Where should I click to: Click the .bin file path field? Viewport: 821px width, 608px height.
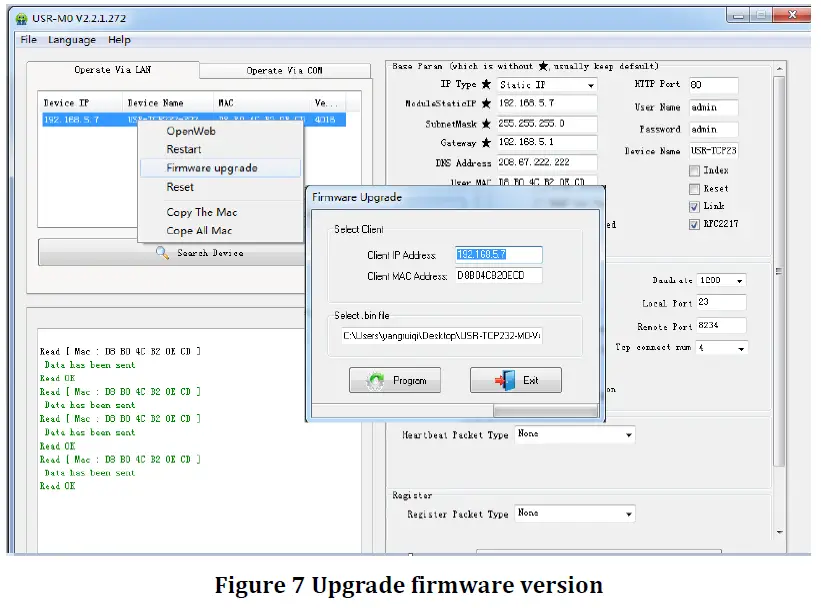tap(442, 336)
